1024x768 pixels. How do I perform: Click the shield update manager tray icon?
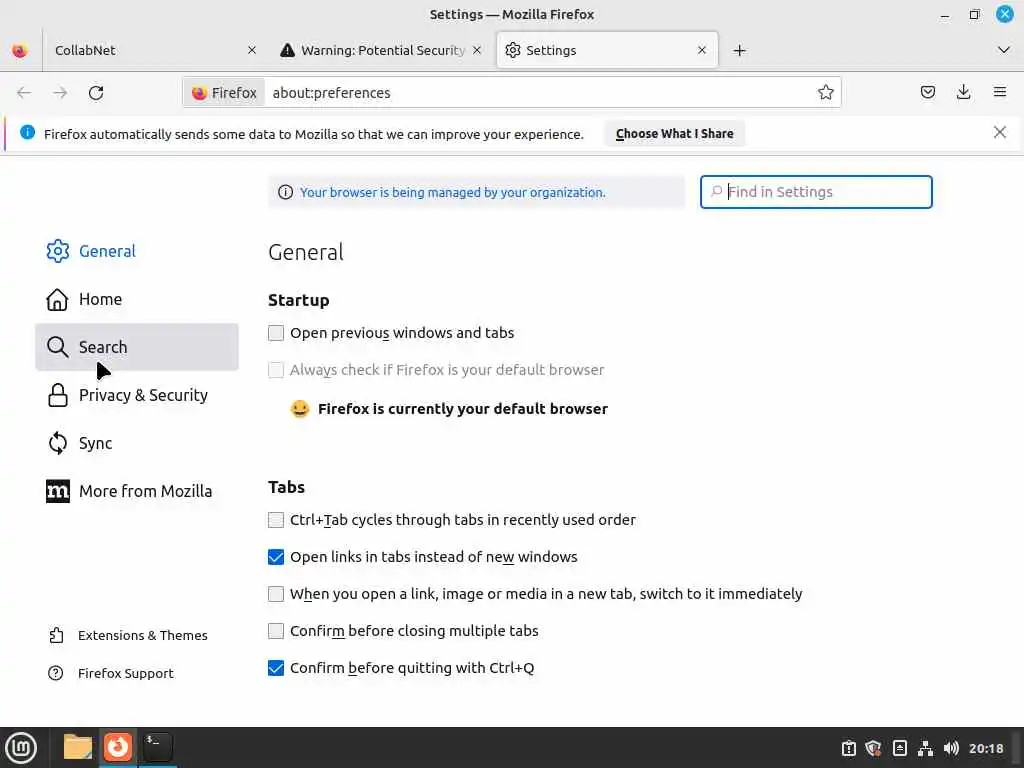pos(873,748)
